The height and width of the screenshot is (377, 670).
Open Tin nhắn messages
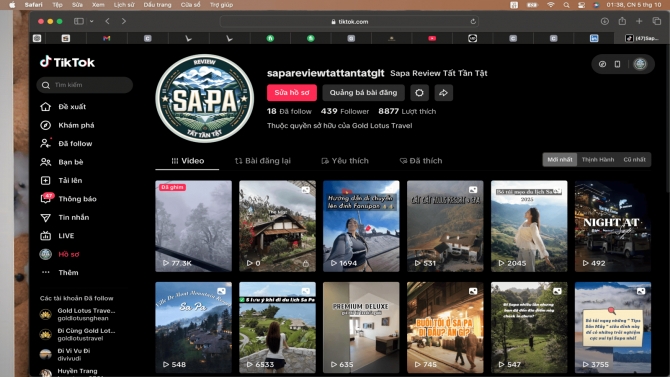pos(65,217)
